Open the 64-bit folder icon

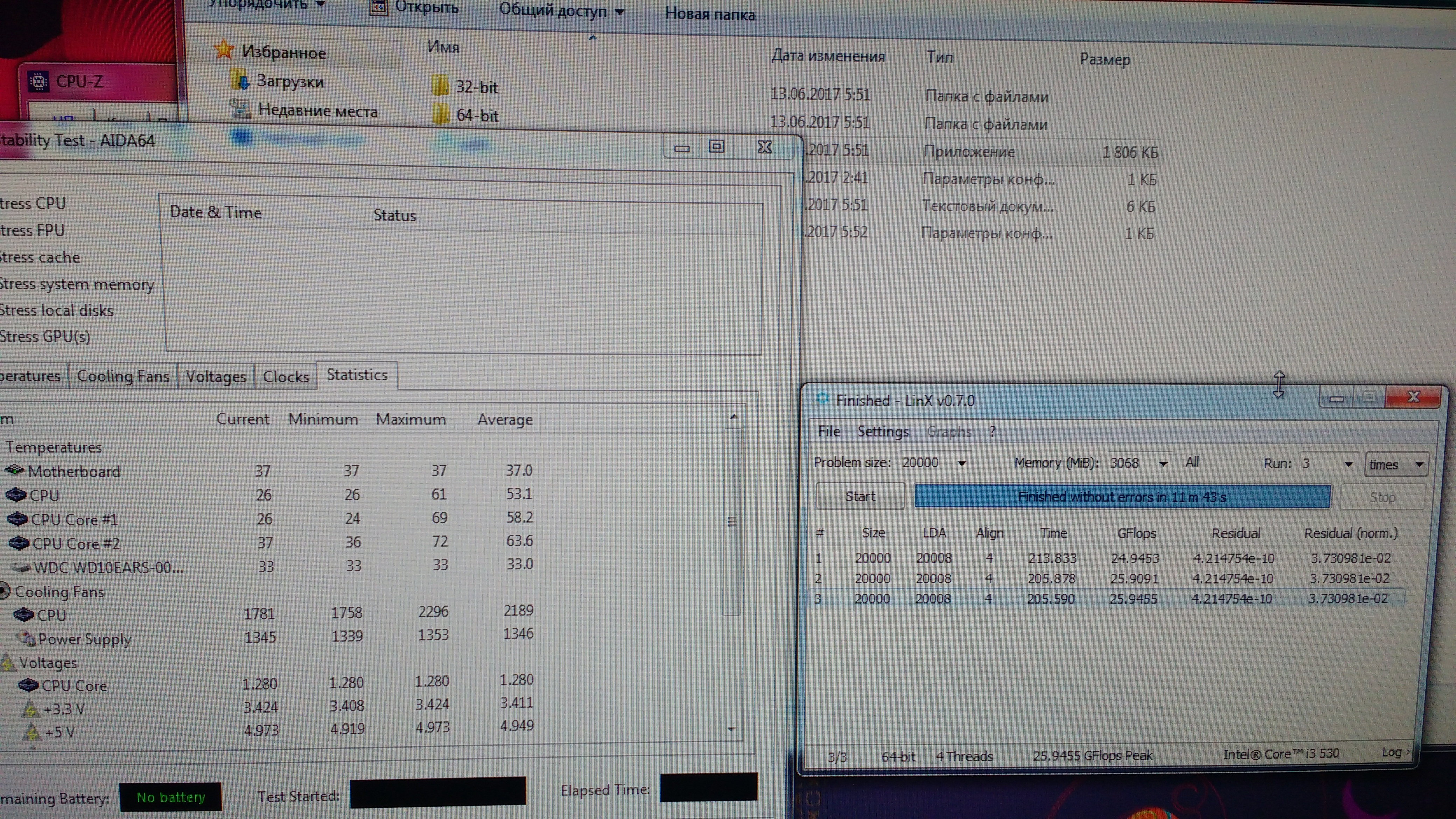click(x=440, y=115)
